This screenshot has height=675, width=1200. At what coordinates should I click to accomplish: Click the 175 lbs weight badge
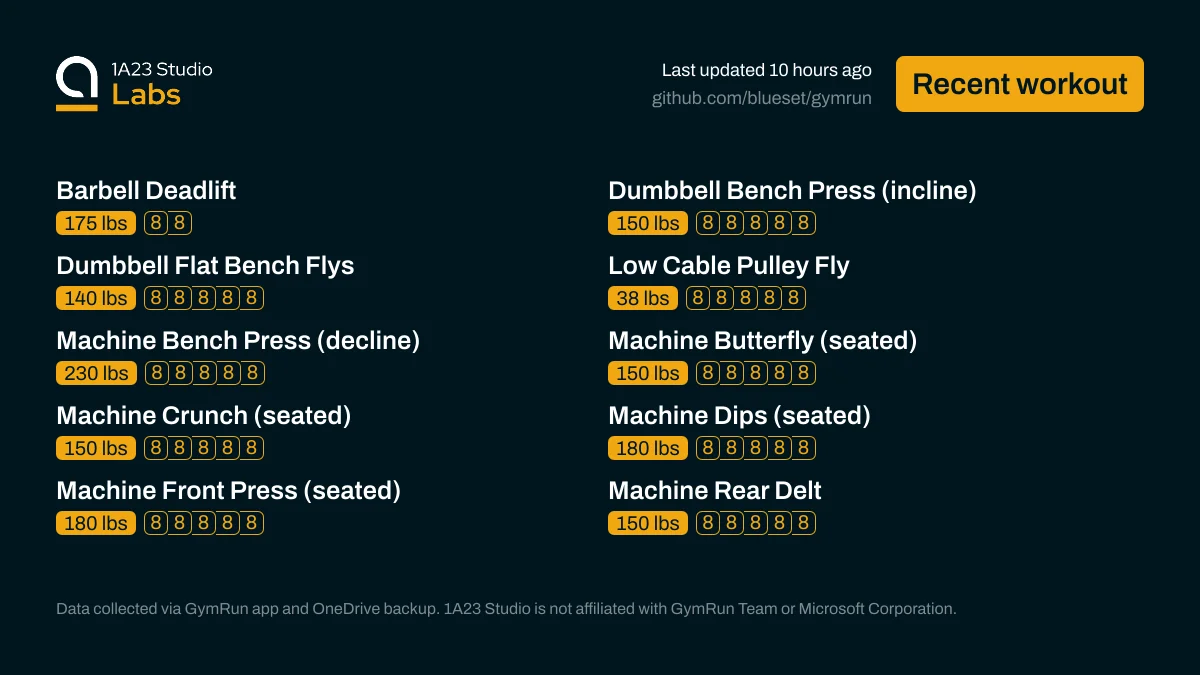click(96, 223)
